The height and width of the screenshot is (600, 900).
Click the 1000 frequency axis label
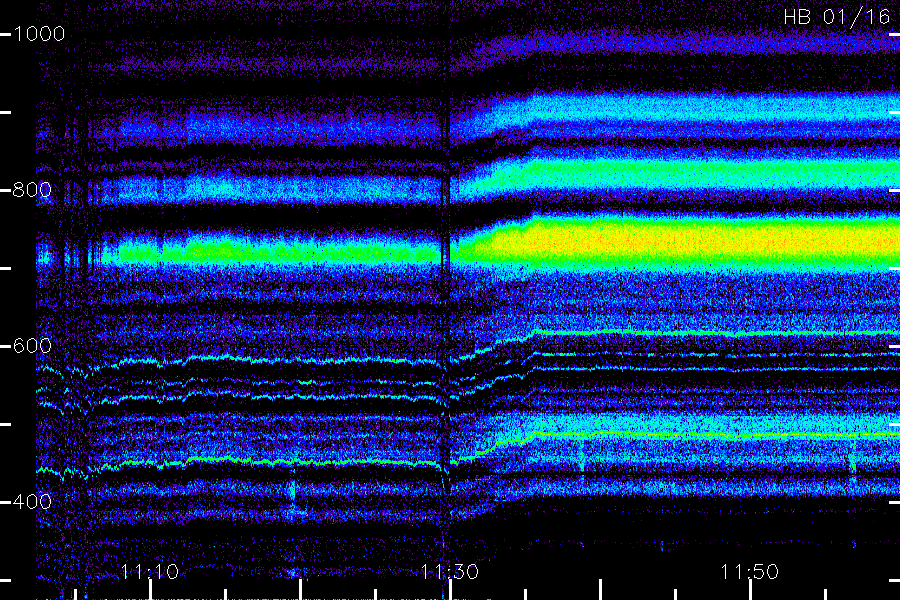pos(39,34)
